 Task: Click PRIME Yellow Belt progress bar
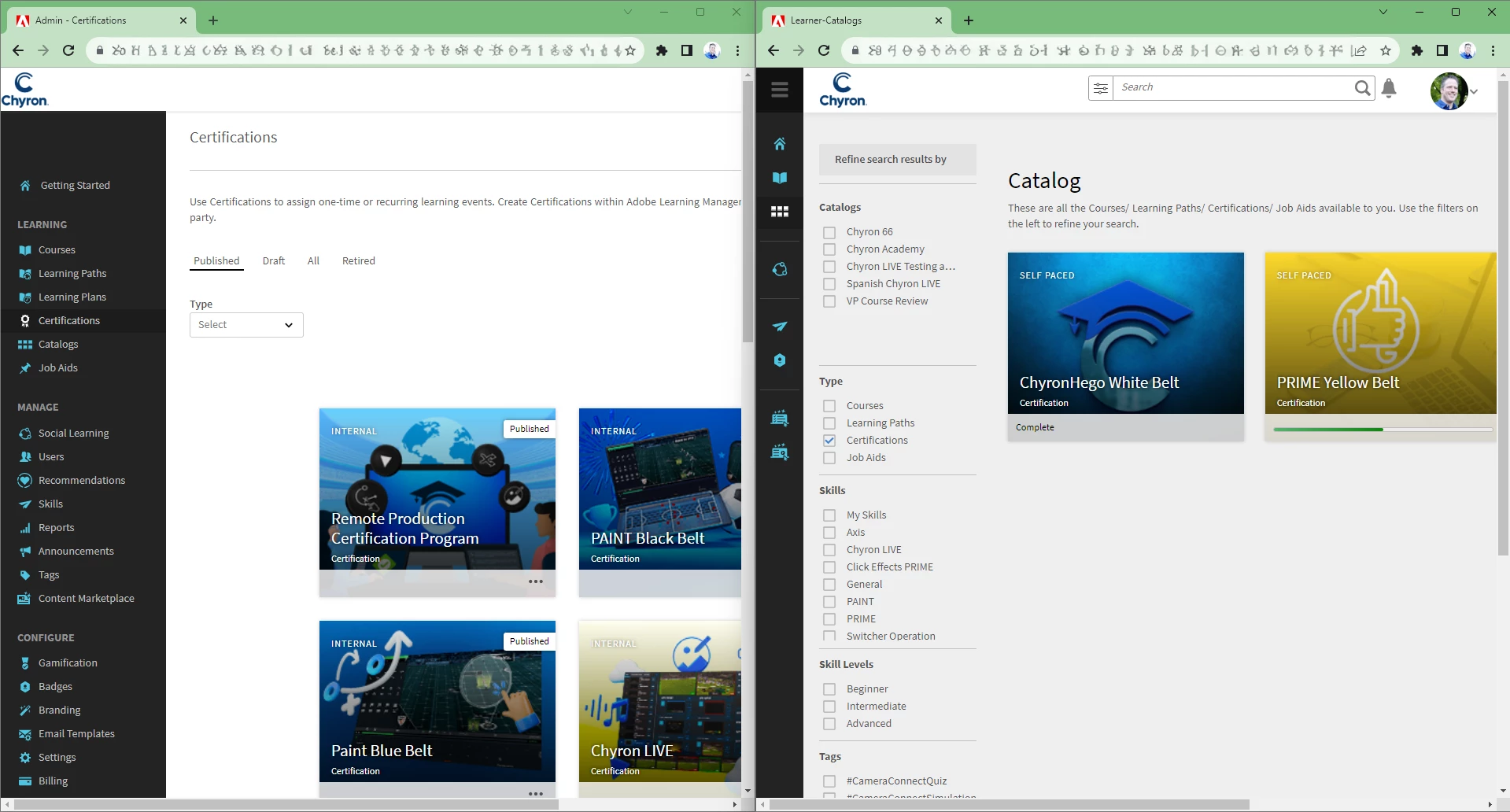pos(1383,430)
